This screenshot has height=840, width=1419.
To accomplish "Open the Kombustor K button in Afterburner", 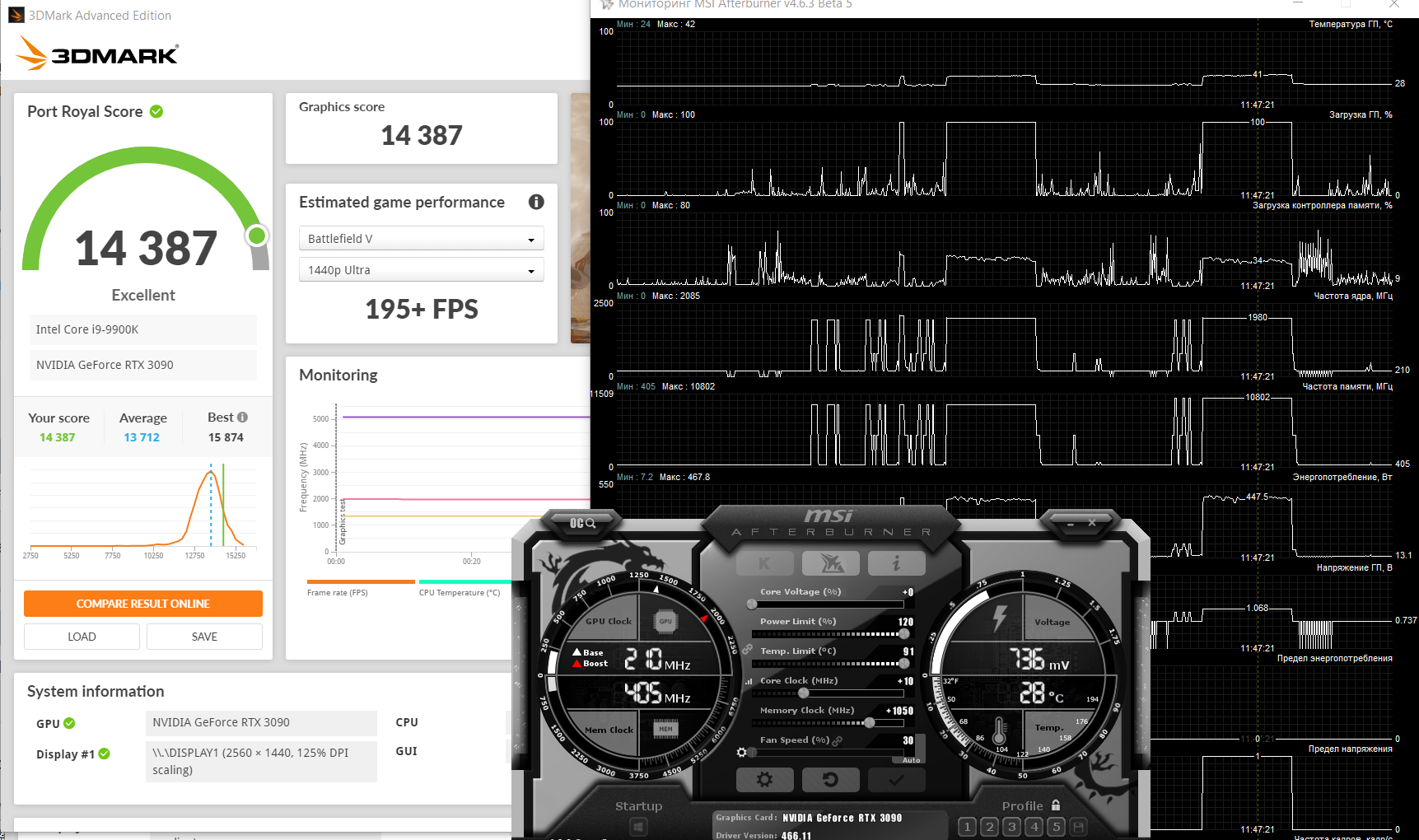I will click(764, 563).
